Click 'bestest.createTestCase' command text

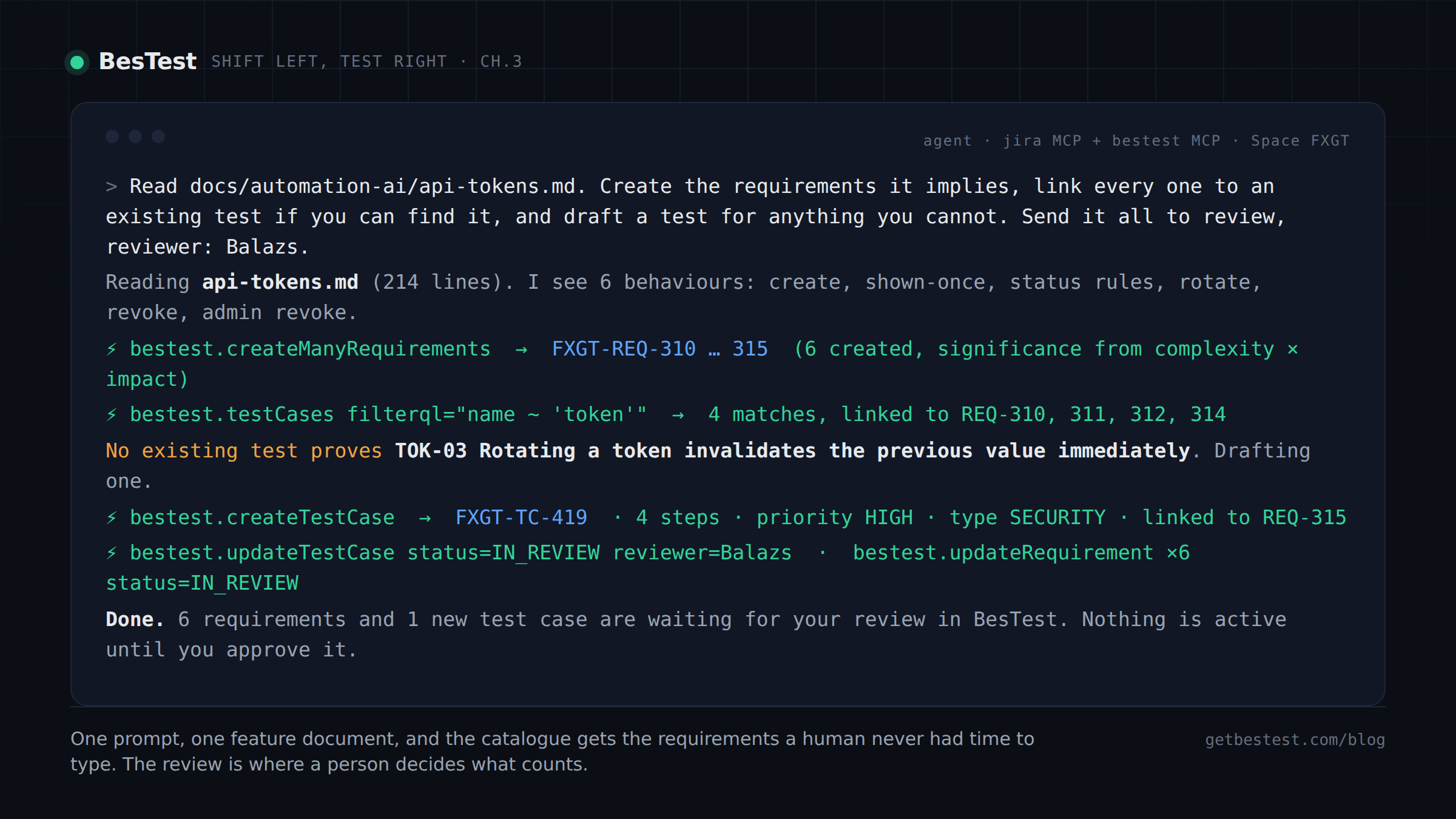pyautogui.click(x=262, y=517)
